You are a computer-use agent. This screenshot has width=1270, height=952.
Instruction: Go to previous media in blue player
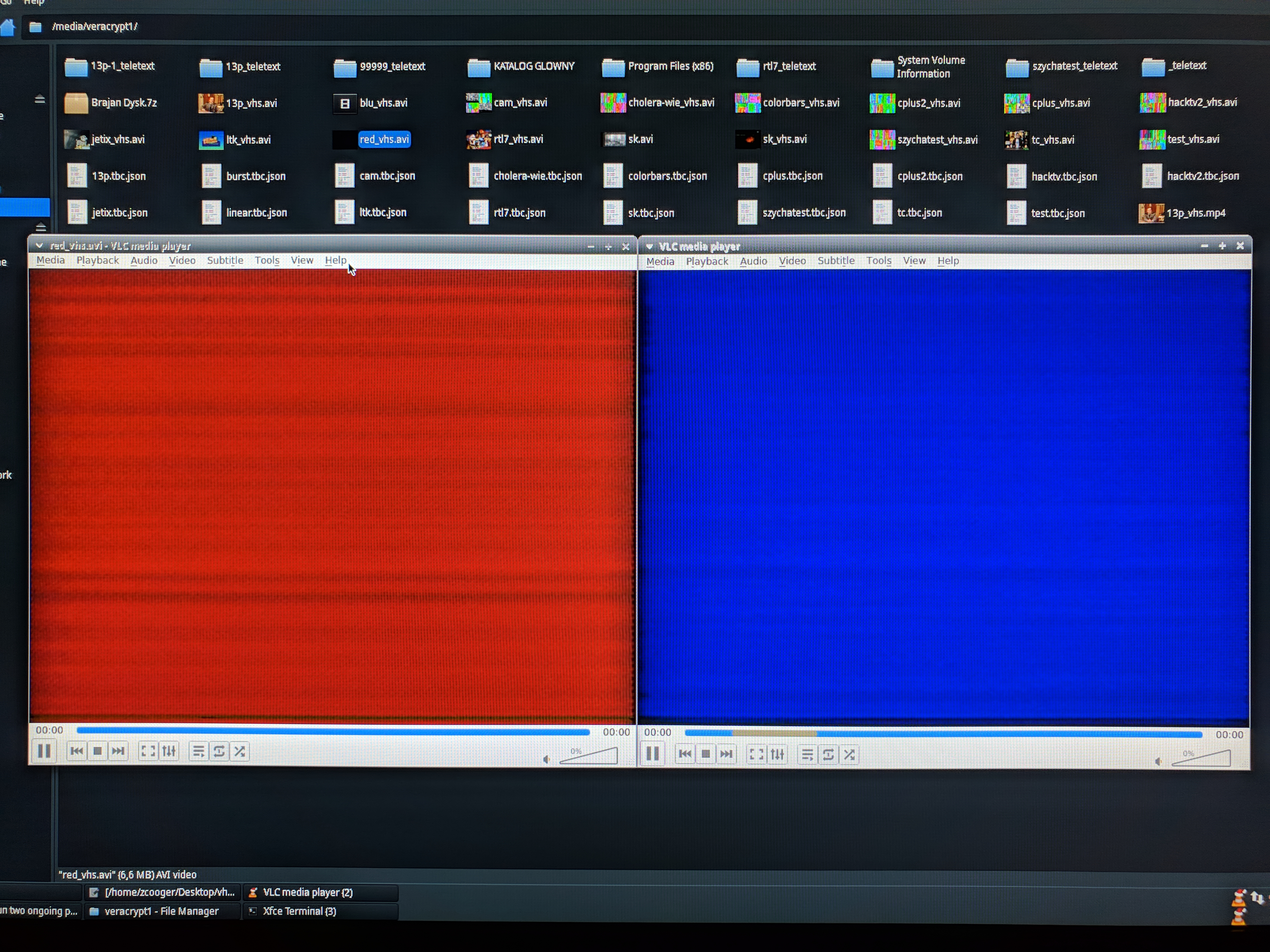(684, 754)
